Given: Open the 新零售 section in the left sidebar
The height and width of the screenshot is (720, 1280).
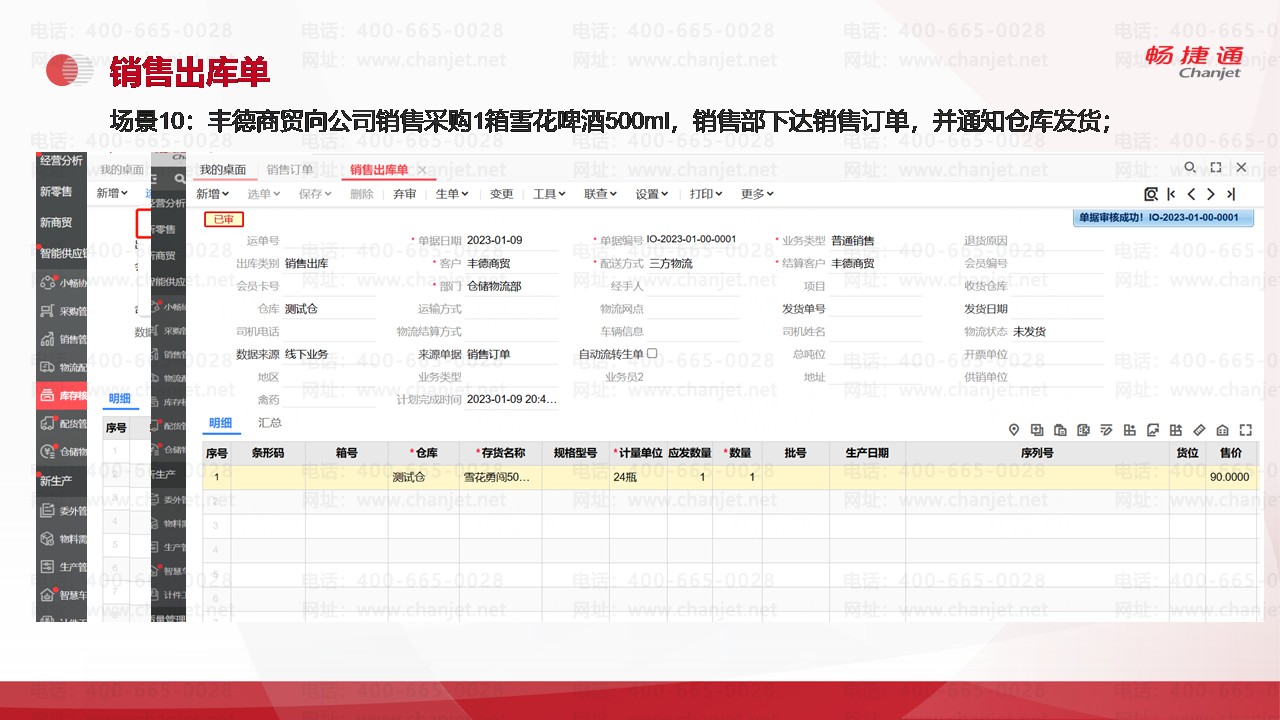Looking at the screenshot, I should [x=56, y=192].
